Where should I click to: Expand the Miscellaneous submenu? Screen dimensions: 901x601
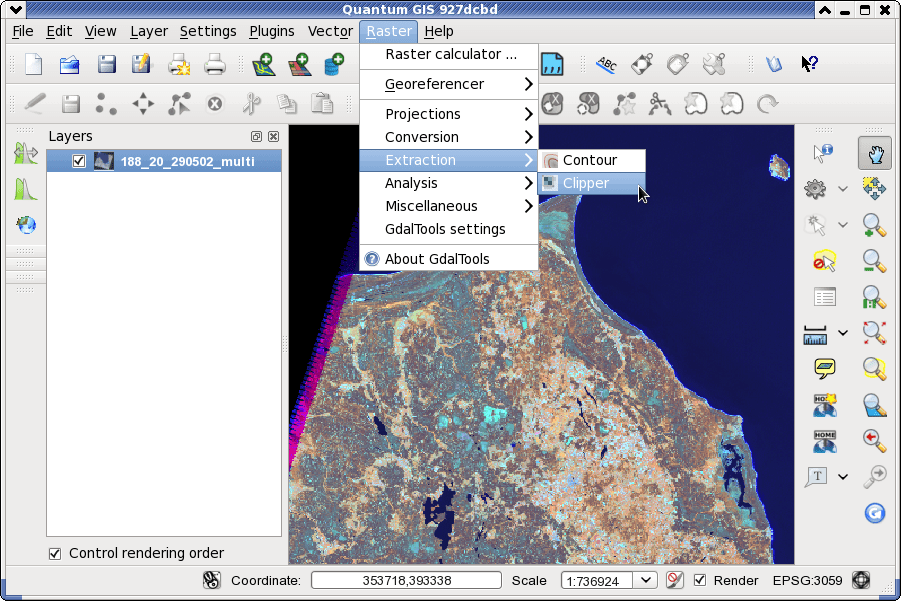(449, 206)
